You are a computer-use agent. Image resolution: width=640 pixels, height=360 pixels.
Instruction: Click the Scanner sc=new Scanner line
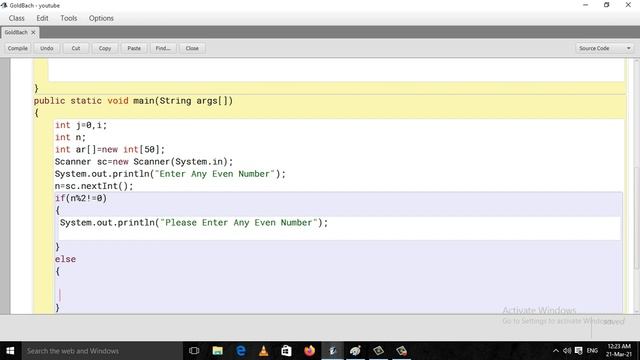pyautogui.click(x=144, y=162)
